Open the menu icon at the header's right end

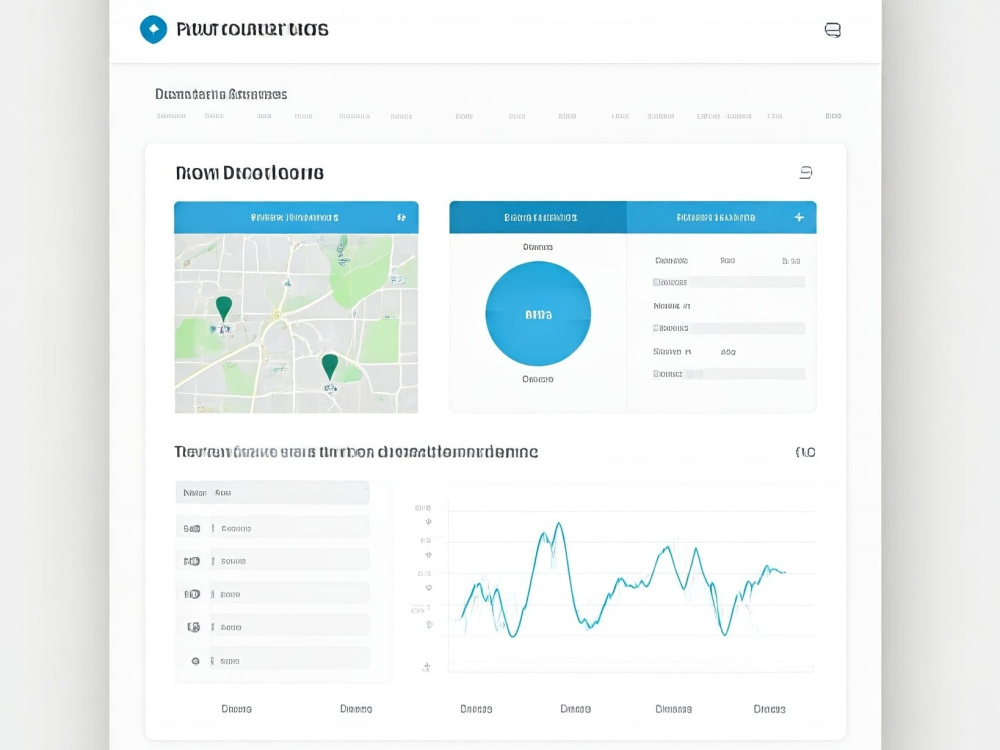[832, 30]
